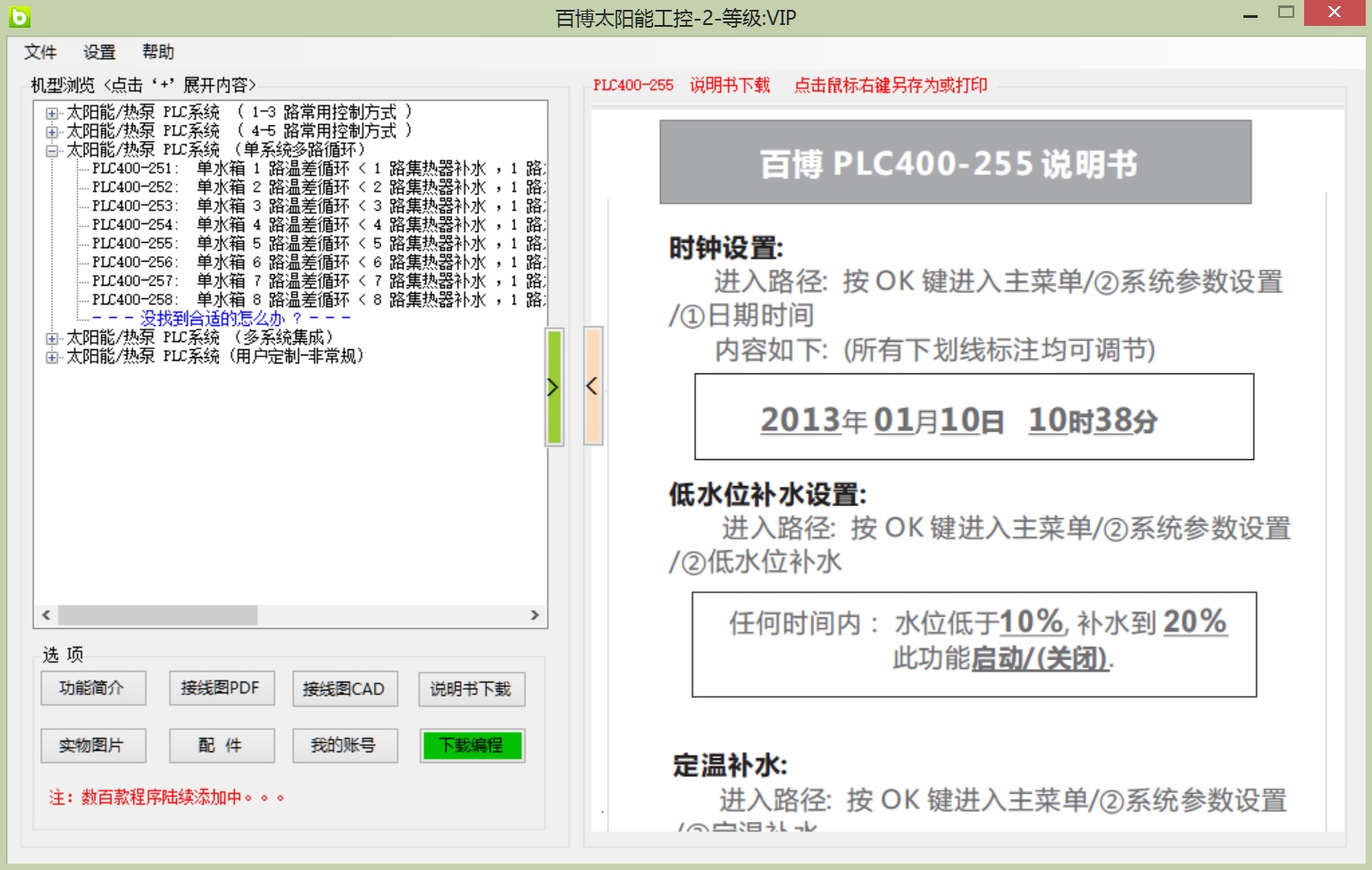Click the app logo in title bar

click(20, 16)
